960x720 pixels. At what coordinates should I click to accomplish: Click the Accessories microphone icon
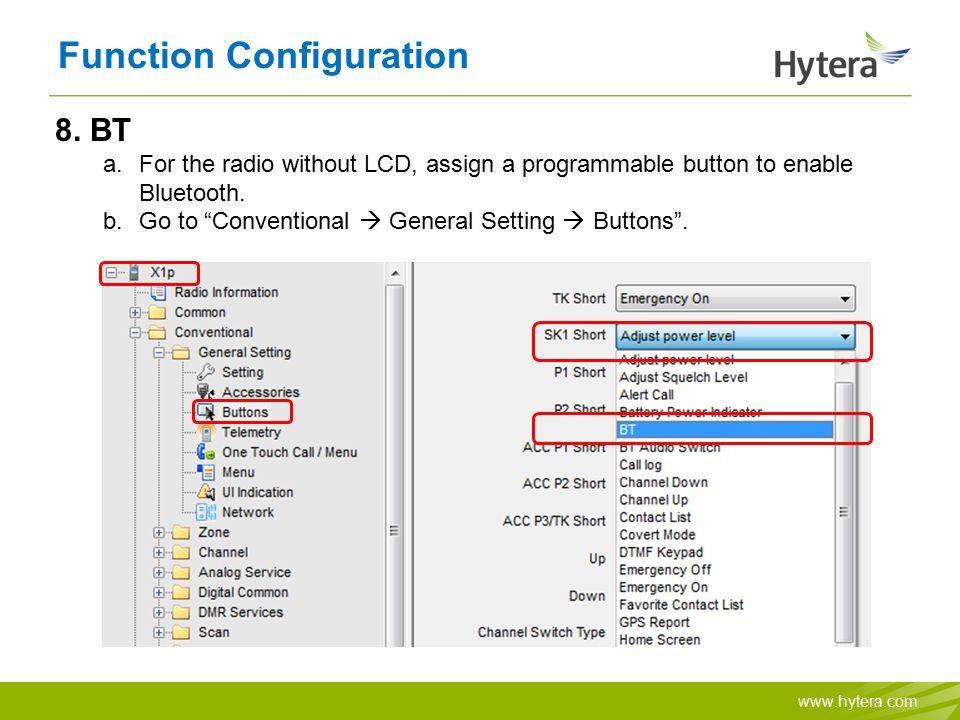(206, 392)
